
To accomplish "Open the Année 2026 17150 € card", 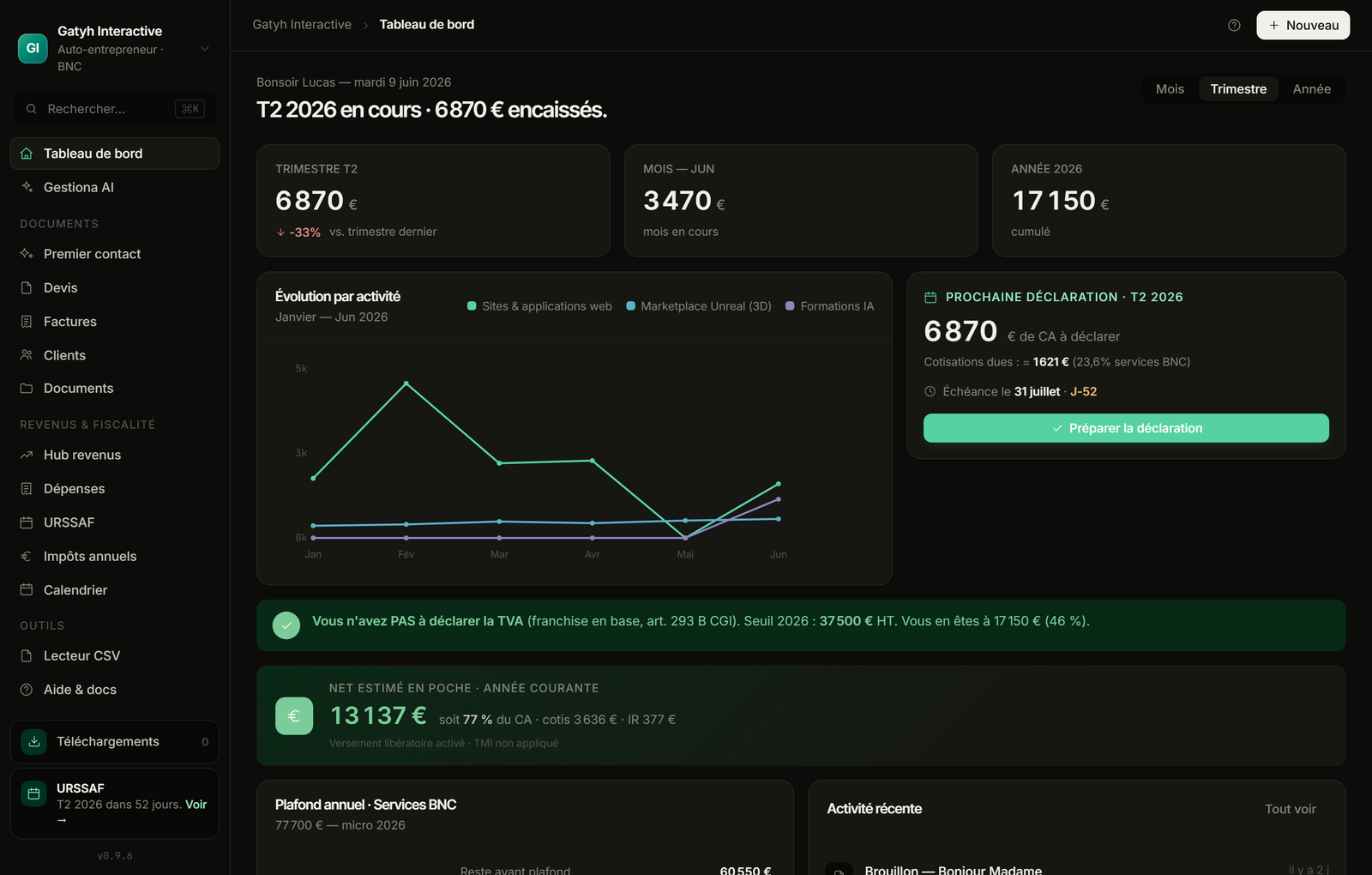I will pos(1169,201).
